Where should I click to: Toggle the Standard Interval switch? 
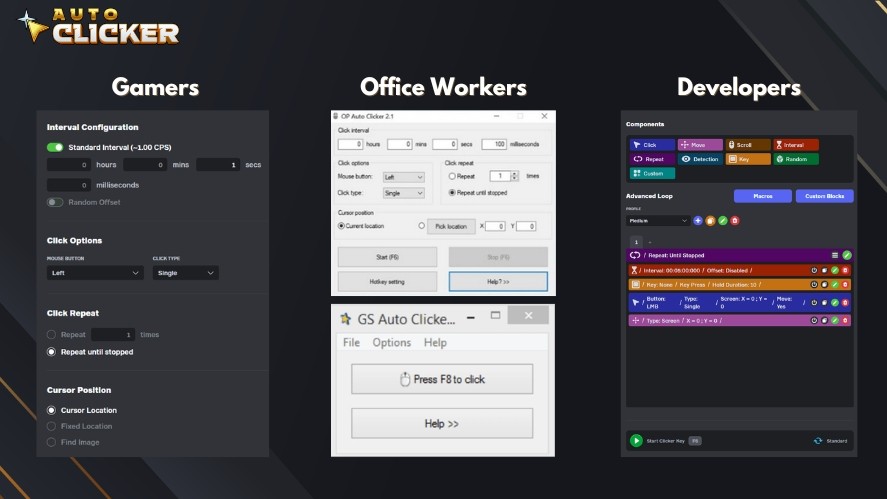(55, 147)
